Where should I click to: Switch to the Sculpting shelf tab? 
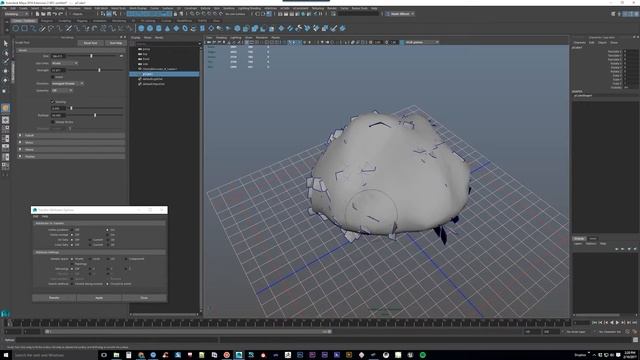(x=64, y=20)
